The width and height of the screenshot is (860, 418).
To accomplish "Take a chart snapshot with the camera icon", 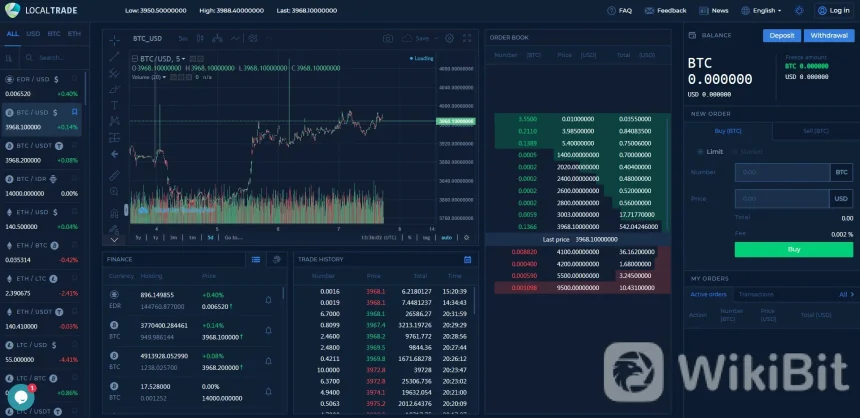I will (388, 38).
